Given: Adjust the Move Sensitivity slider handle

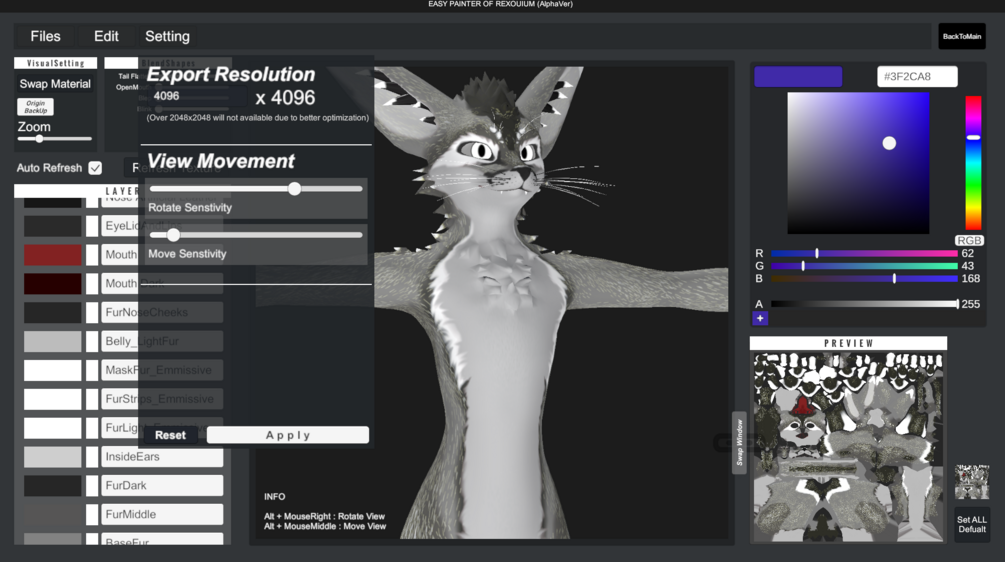Looking at the screenshot, I should click(173, 235).
